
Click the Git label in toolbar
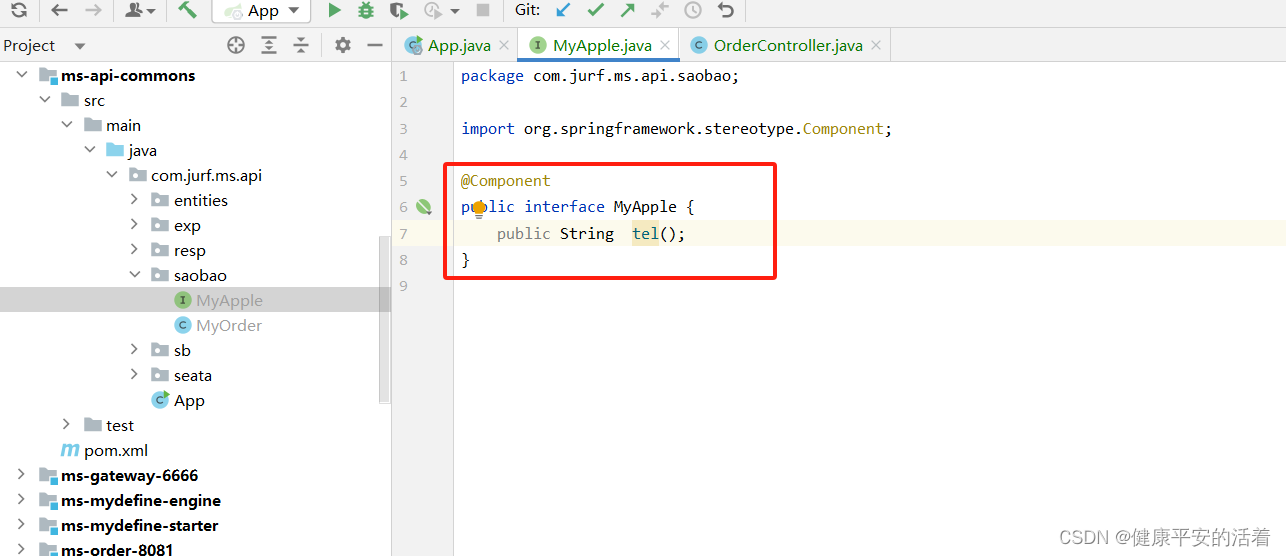pyautogui.click(x=528, y=10)
